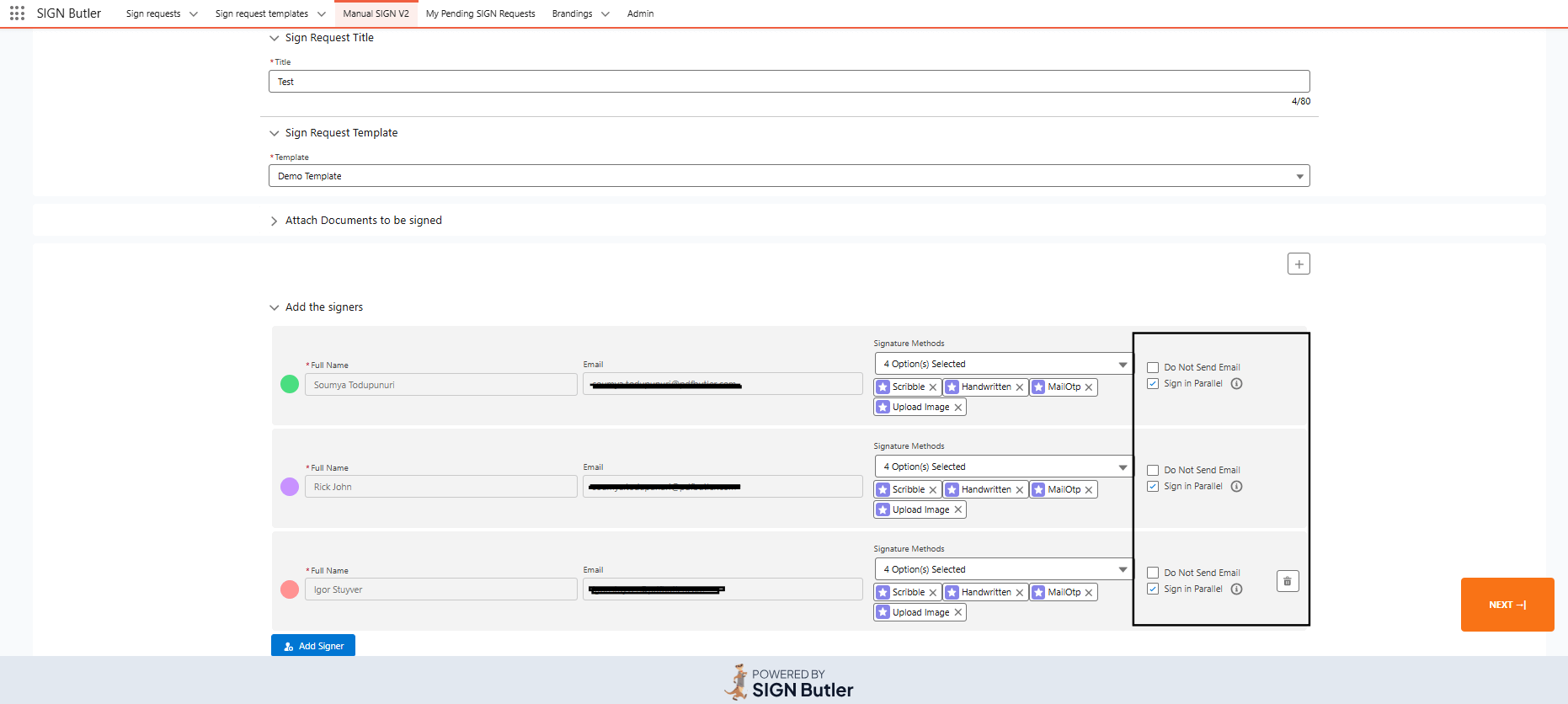Click the plus icon above signers section
This screenshot has width=1568, height=704.
(x=1299, y=264)
